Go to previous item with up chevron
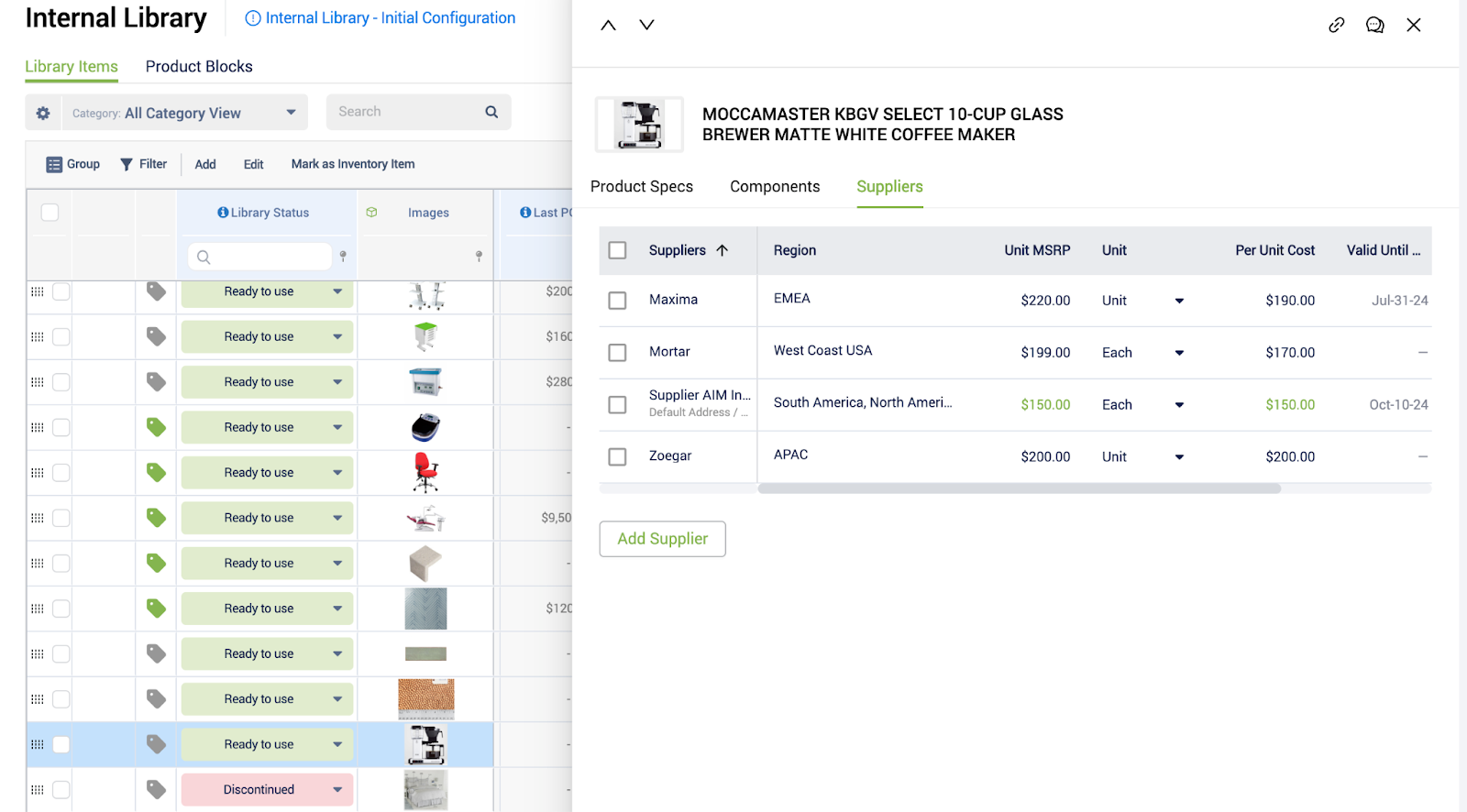The height and width of the screenshot is (812, 1467). [608, 25]
